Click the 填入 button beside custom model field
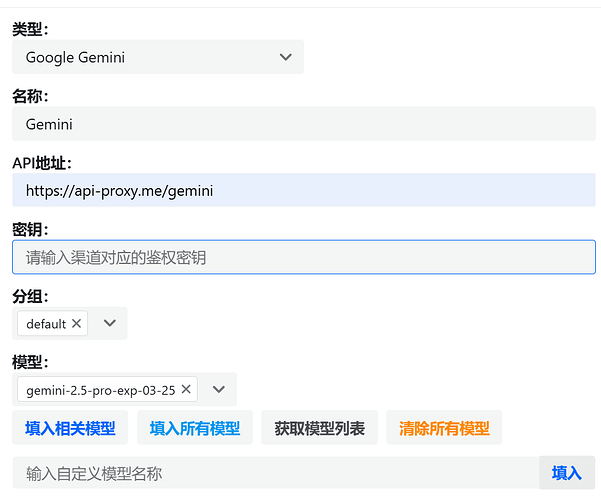 pos(567,473)
